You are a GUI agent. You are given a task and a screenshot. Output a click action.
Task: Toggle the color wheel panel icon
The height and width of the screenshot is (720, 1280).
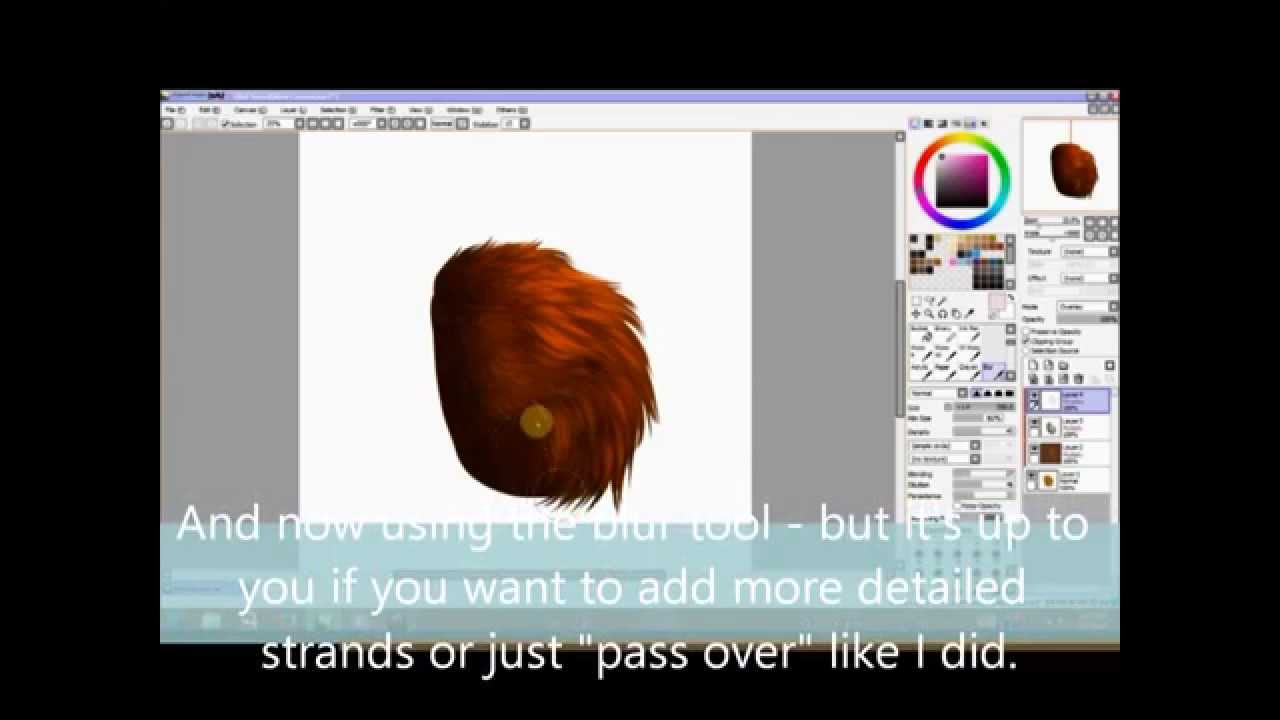(x=915, y=124)
